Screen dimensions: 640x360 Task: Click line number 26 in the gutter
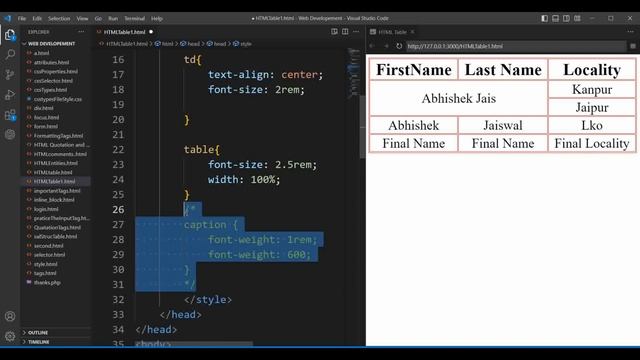point(118,209)
